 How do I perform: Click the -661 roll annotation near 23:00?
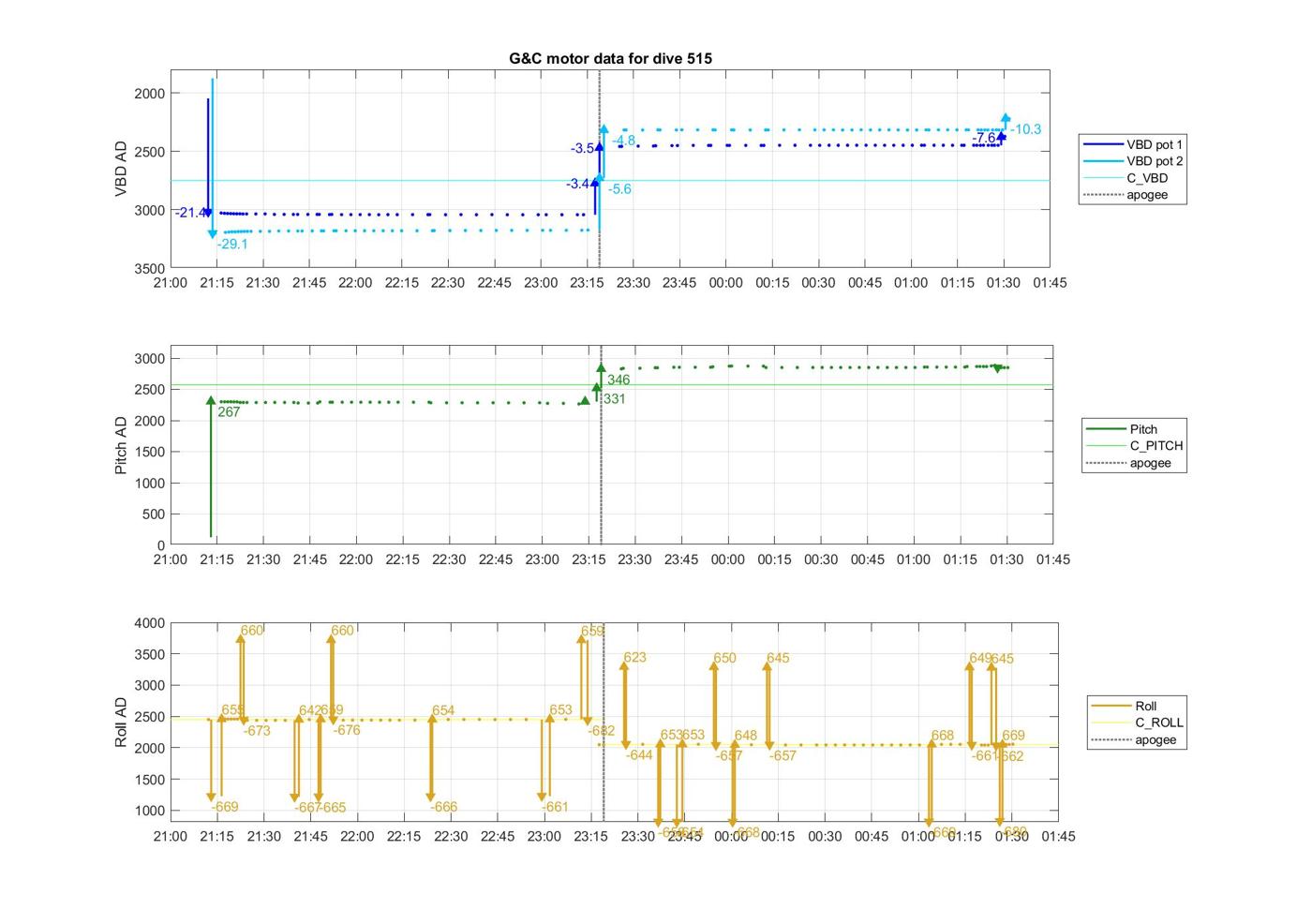tap(555, 807)
